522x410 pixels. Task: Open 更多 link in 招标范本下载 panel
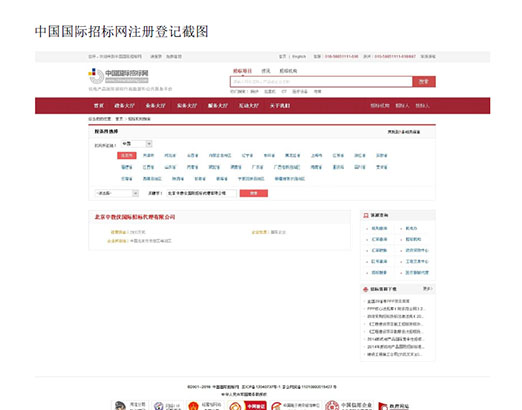pyautogui.click(x=427, y=289)
